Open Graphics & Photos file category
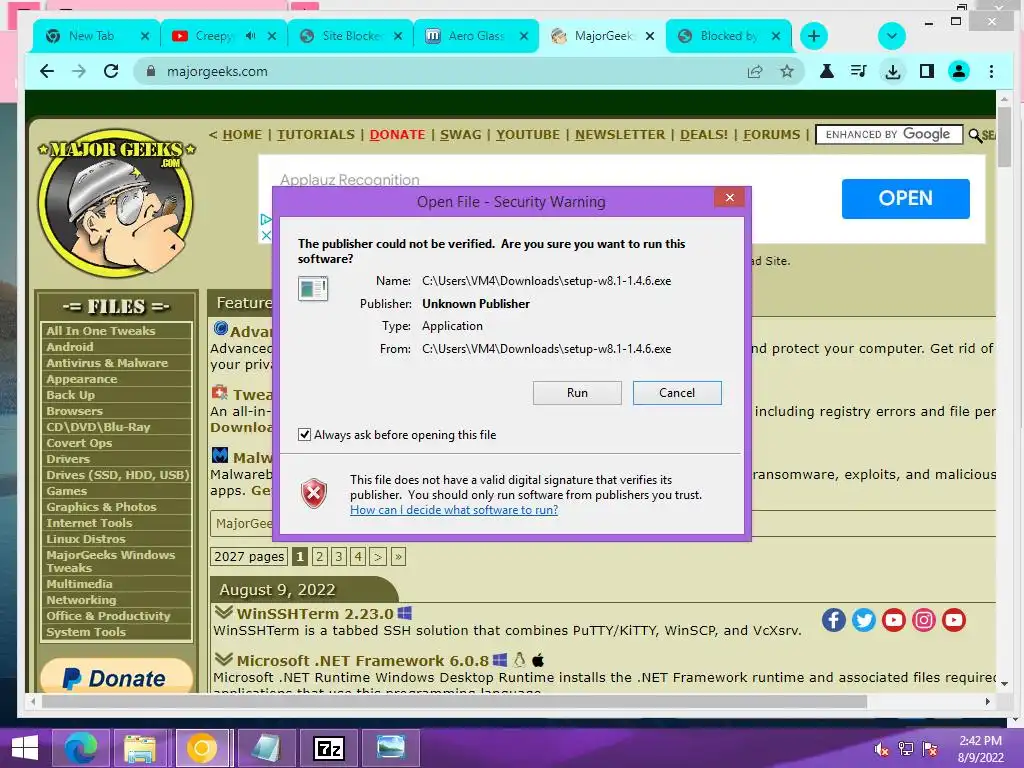Image resolution: width=1024 pixels, height=768 pixels. (x=101, y=507)
